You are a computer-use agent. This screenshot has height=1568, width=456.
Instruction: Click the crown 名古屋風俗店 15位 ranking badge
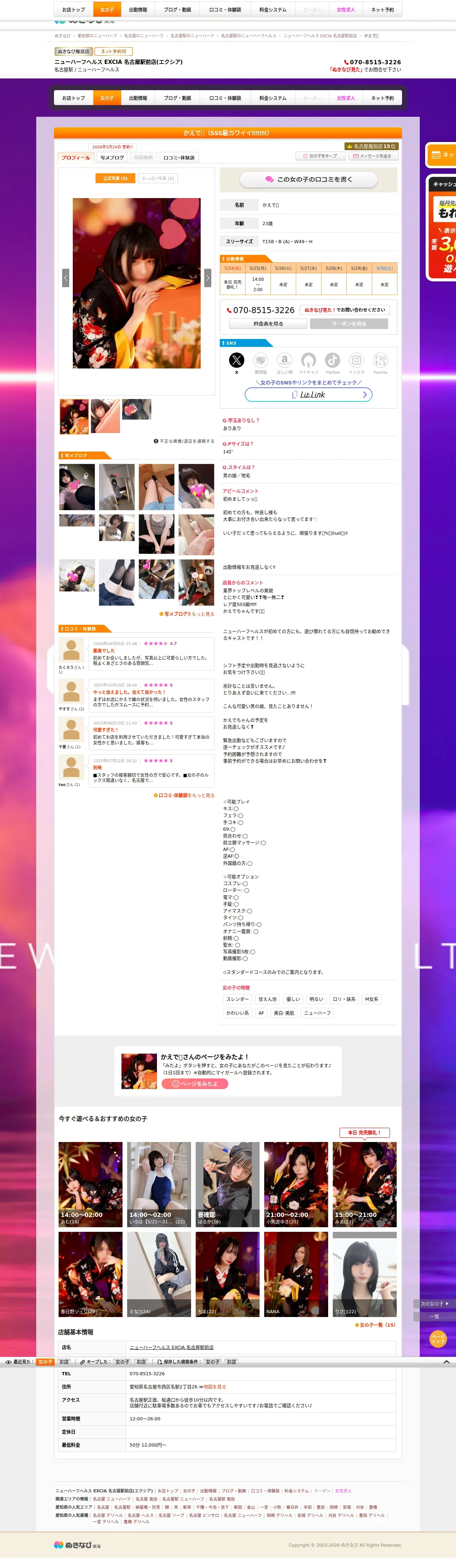371,146
